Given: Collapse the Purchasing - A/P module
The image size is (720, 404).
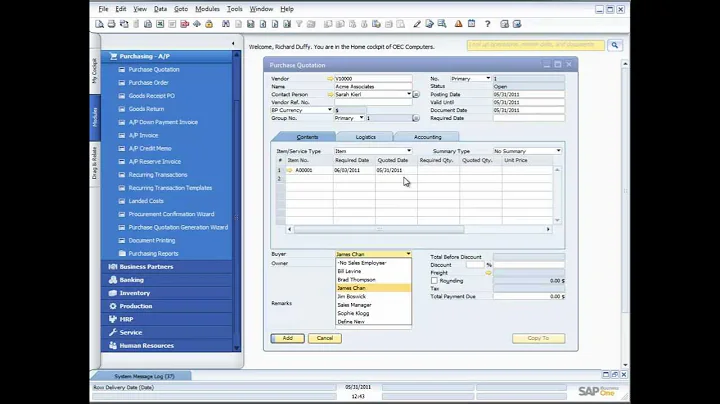Looking at the screenshot, I should coord(167,56).
